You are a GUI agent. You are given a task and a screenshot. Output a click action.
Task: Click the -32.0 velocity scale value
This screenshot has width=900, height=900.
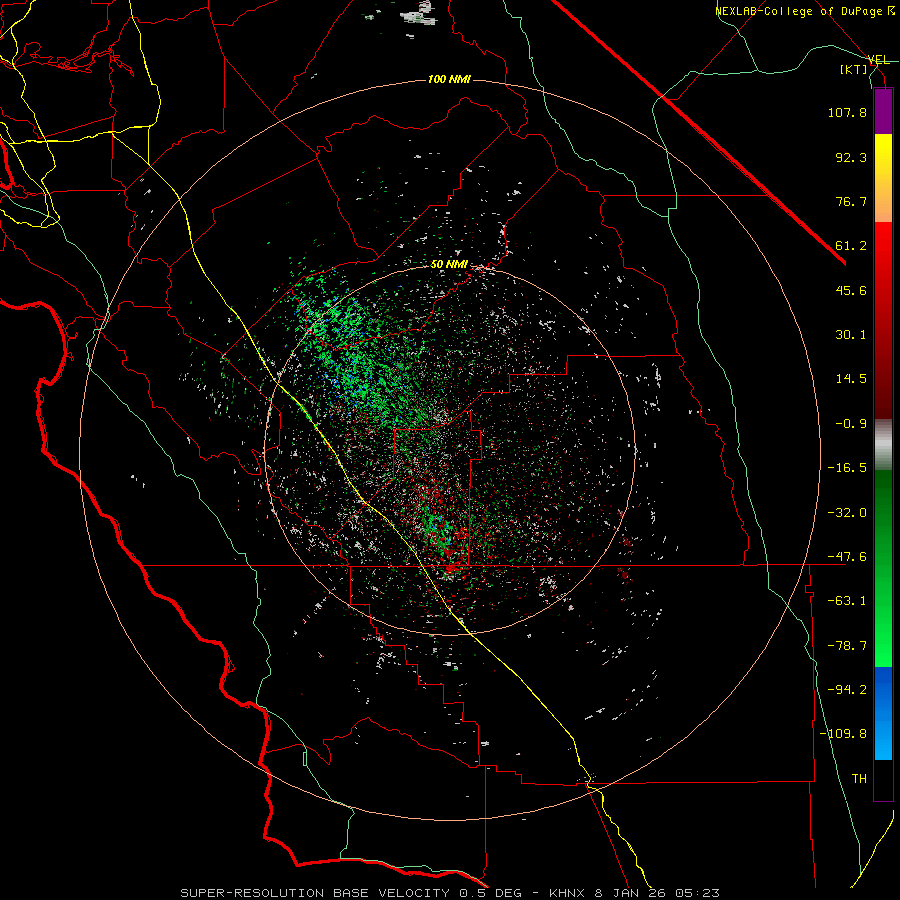coord(847,513)
